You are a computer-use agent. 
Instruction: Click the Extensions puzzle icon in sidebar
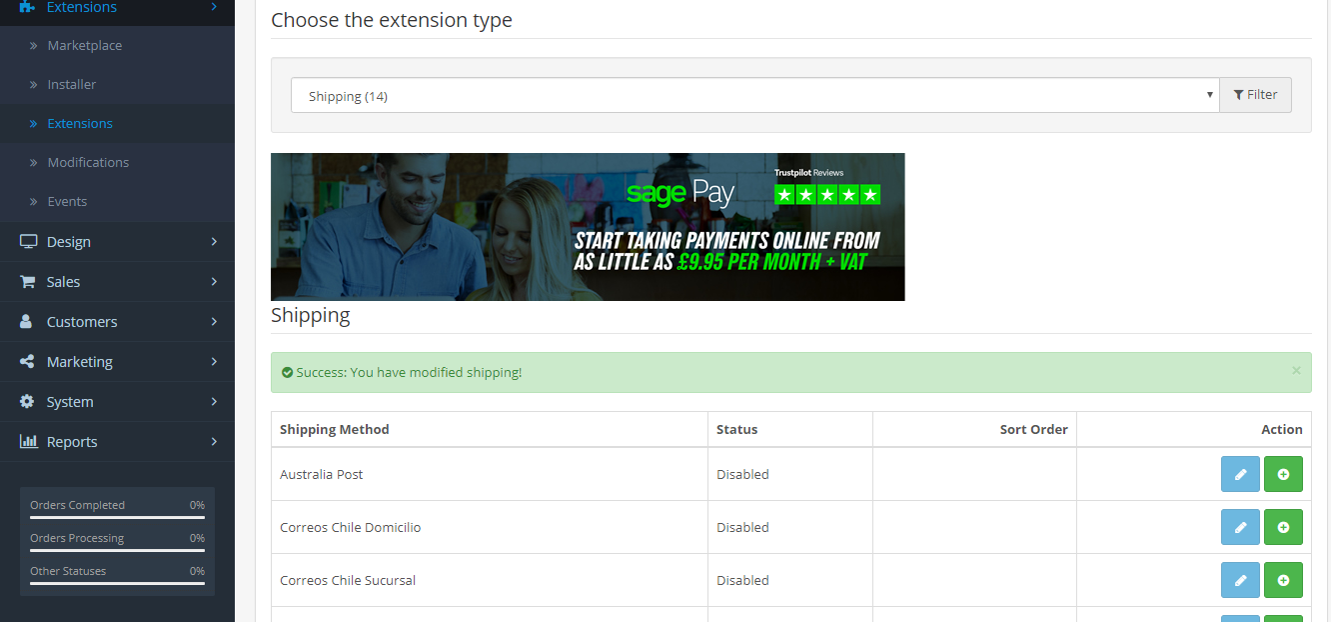[x=27, y=7]
